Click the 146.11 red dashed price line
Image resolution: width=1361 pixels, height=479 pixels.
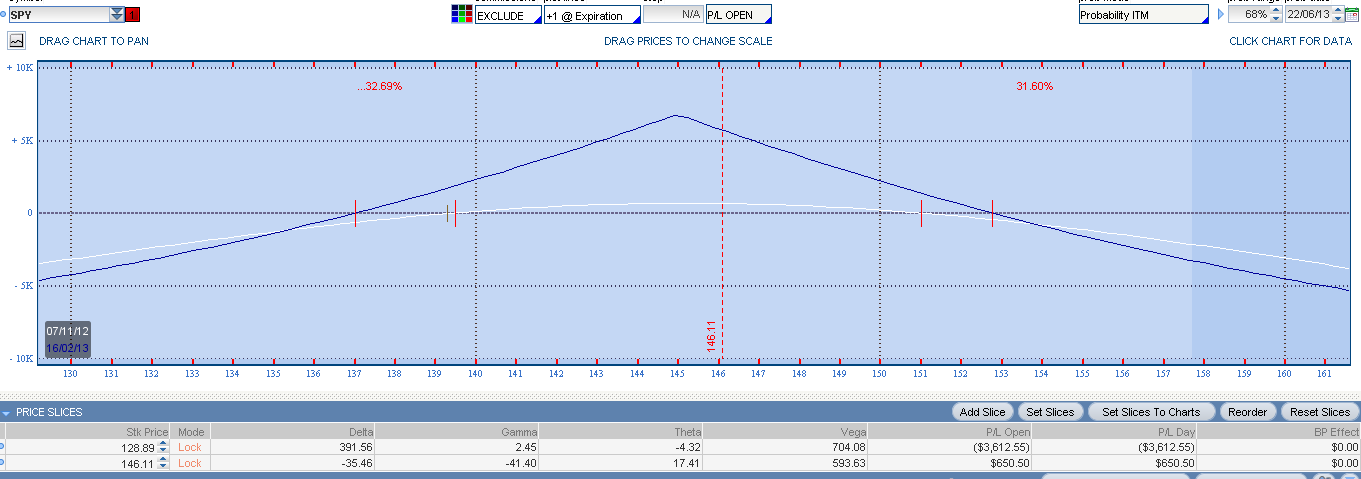[722, 212]
